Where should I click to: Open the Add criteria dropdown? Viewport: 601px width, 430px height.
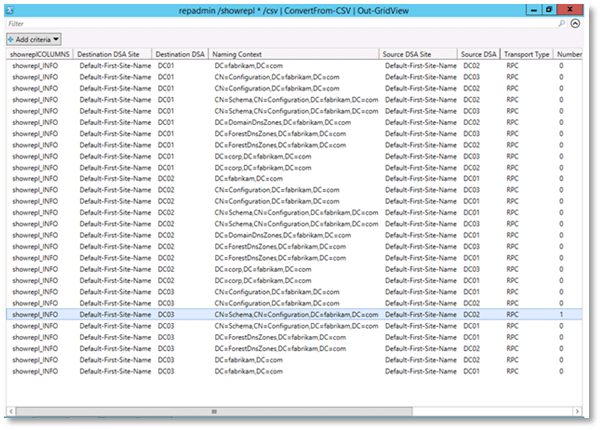point(34,37)
